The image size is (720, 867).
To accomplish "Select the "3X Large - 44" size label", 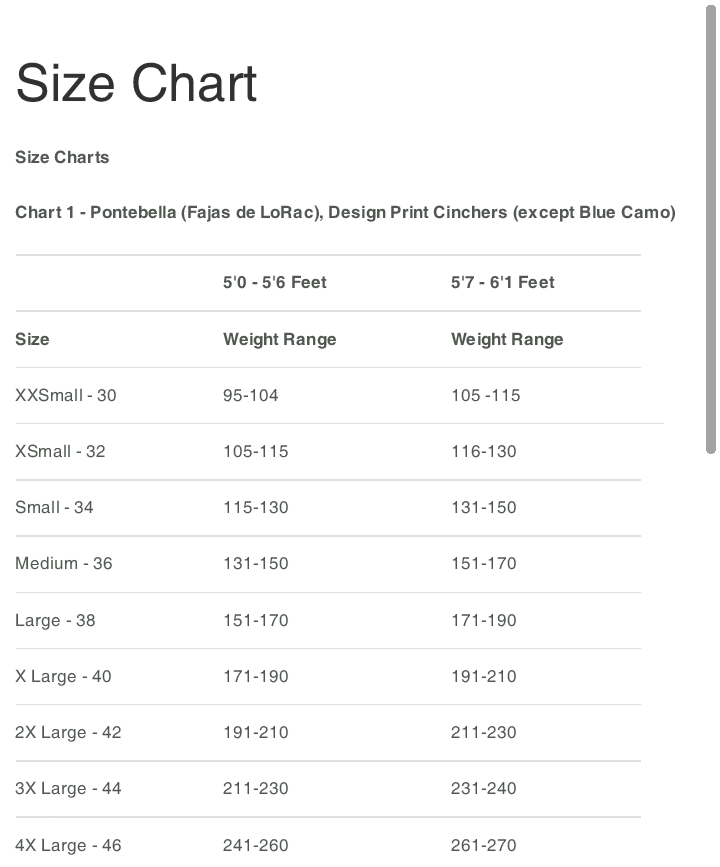I will pyautogui.click(x=68, y=788).
